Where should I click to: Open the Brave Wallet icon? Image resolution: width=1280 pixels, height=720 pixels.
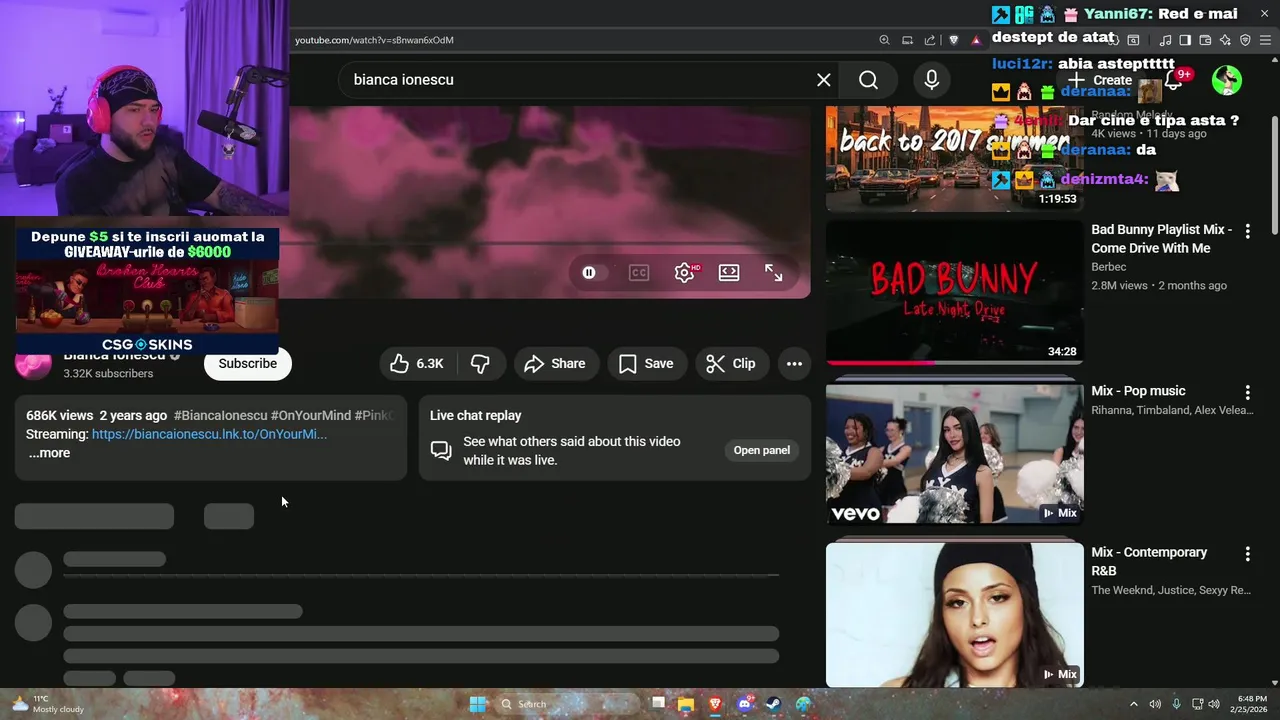(1205, 40)
